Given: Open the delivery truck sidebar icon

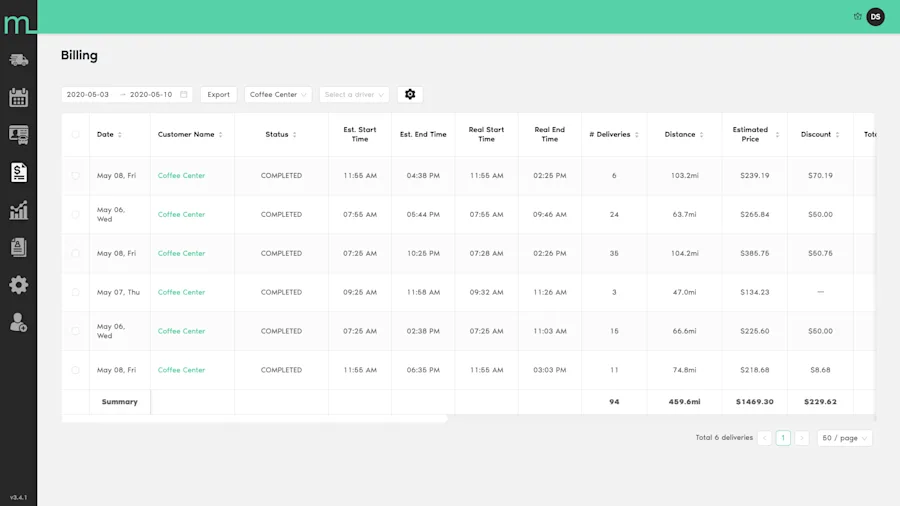Looking at the screenshot, I should pyautogui.click(x=18, y=60).
